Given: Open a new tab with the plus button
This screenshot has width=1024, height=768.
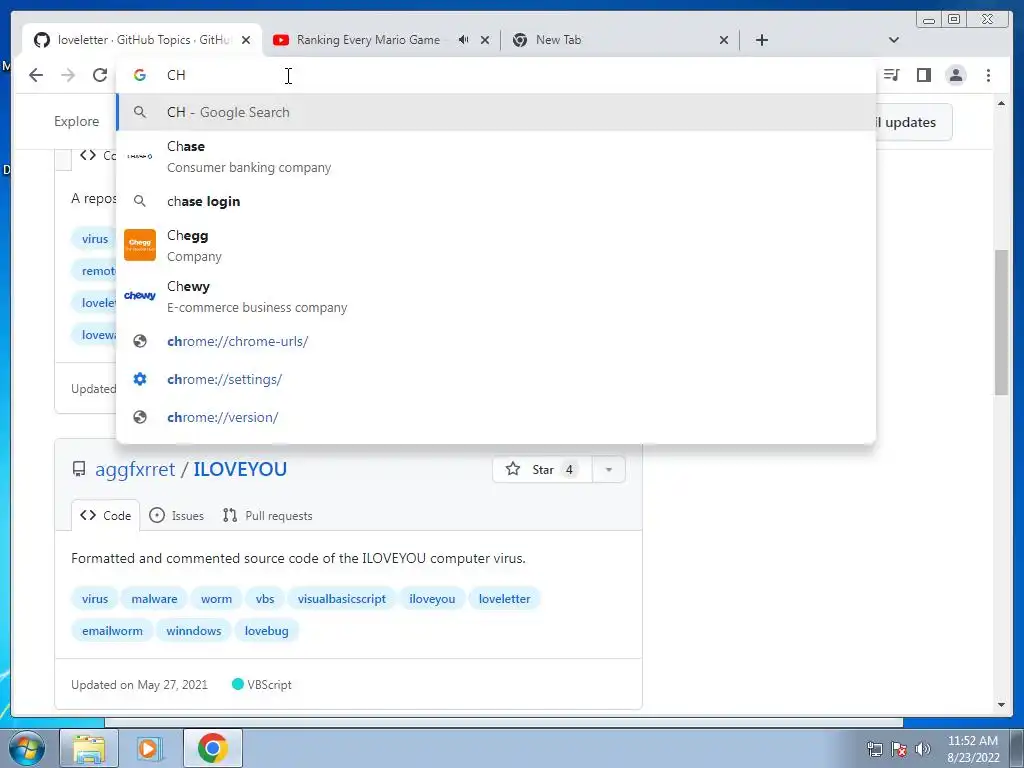Looking at the screenshot, I should coord(761,40).
